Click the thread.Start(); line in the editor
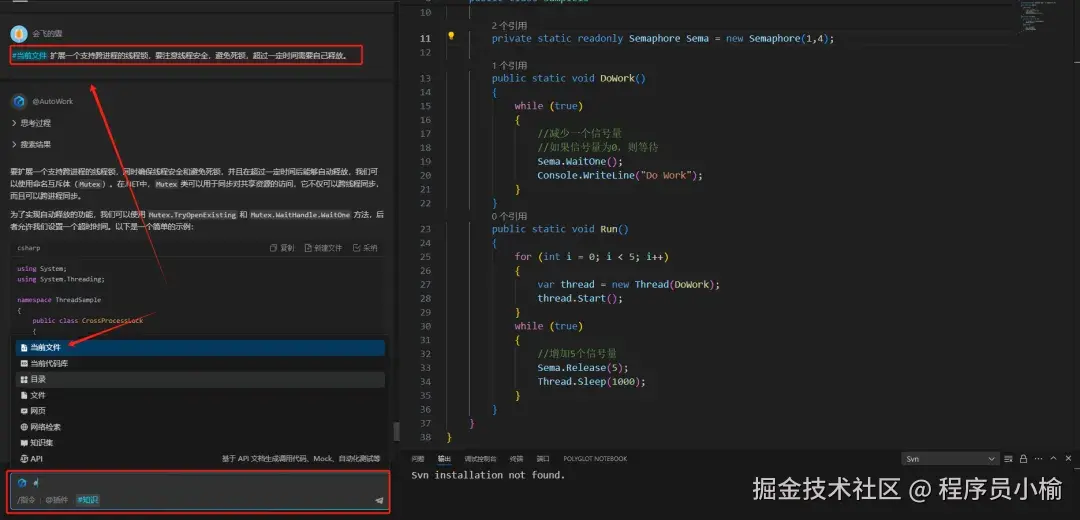The width and height of the screenshot is (1080, 520). pyautogui.click(x=580, y=298)
